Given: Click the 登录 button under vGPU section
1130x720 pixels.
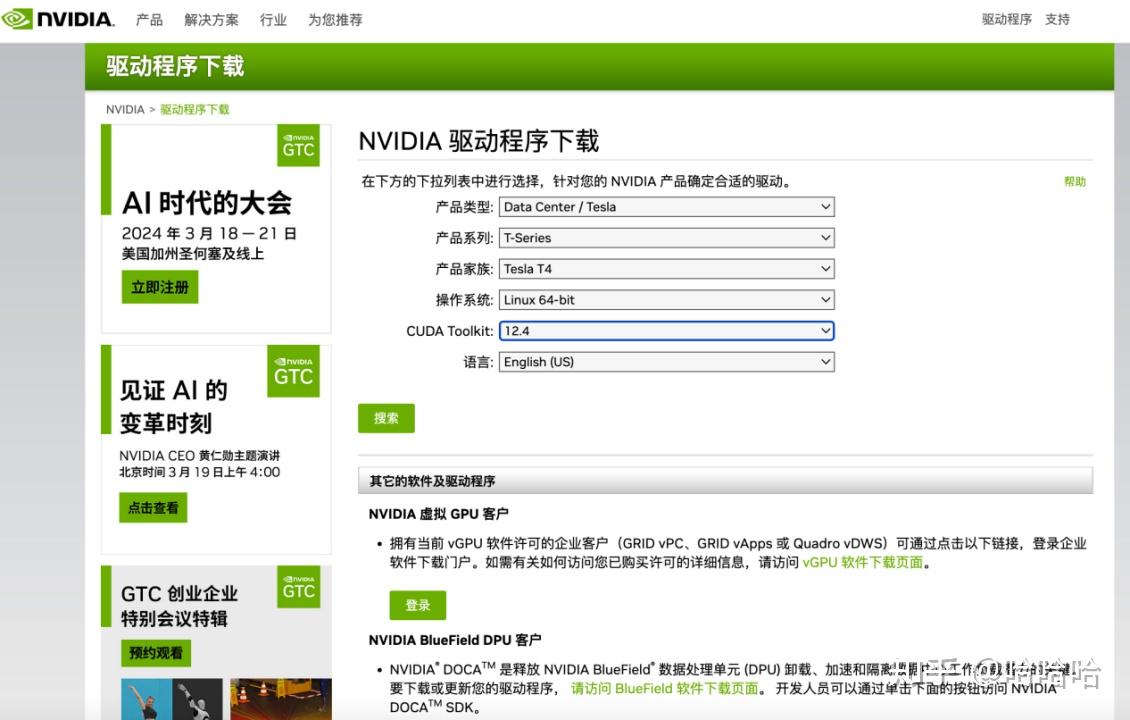Looking at the screenshot, I should [418, 605].
